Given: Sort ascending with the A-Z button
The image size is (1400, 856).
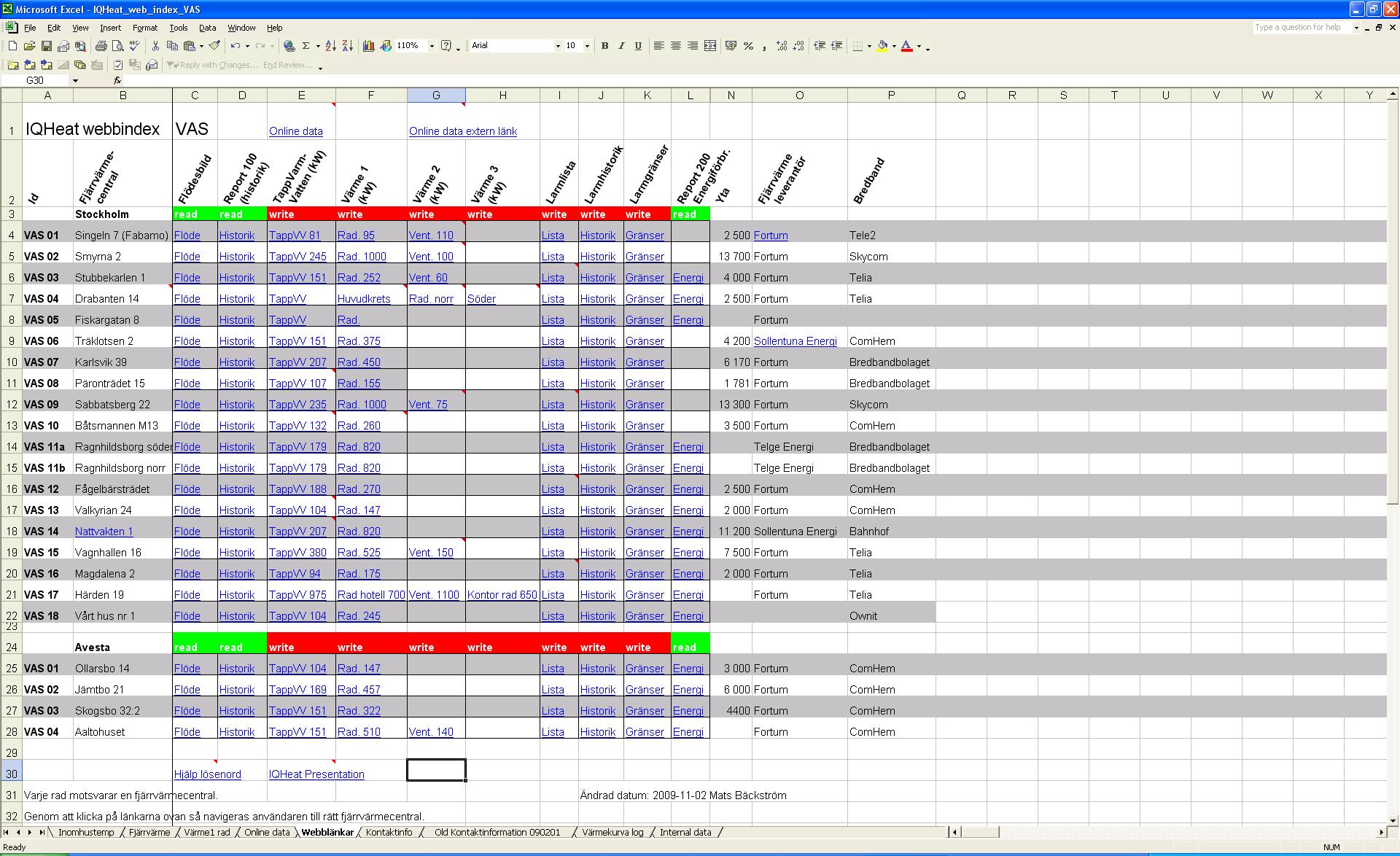Looking at the screenshot, I should 330,46.
